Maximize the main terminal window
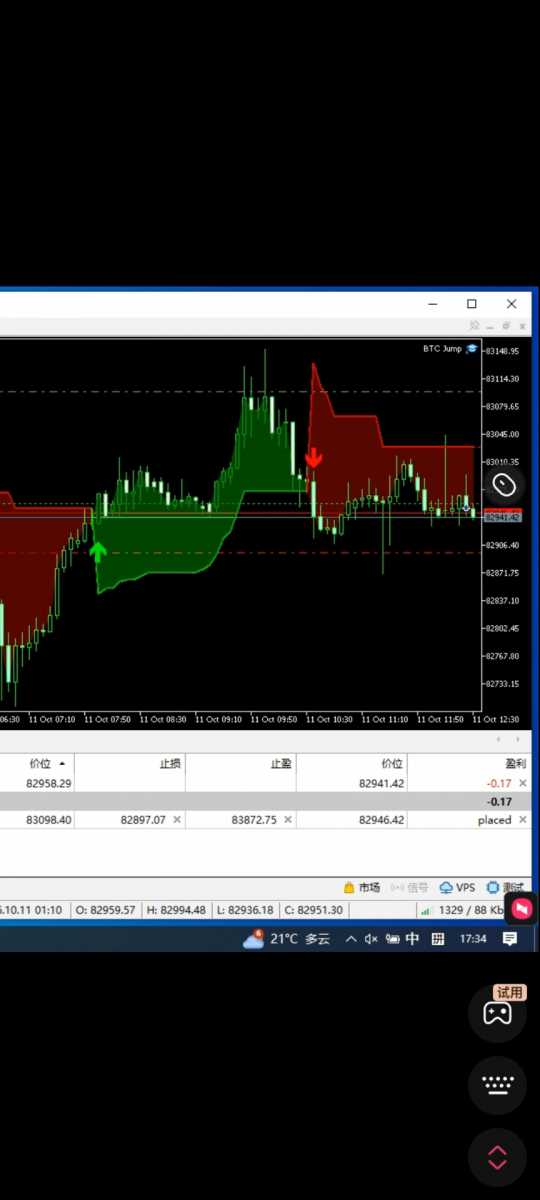This screenshot has height=1200, width=540. point(472,304)
